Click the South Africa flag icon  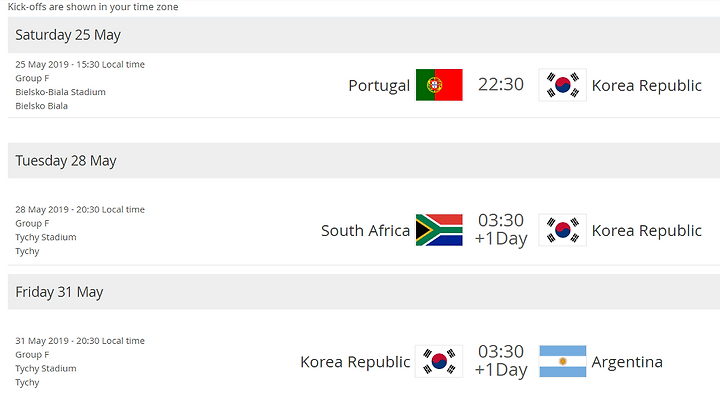[x=439, y=230]
